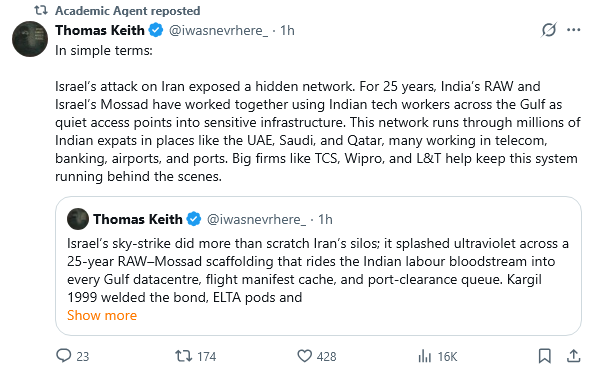Bookmark this post

pyautogui.click(x=544, y=356)
